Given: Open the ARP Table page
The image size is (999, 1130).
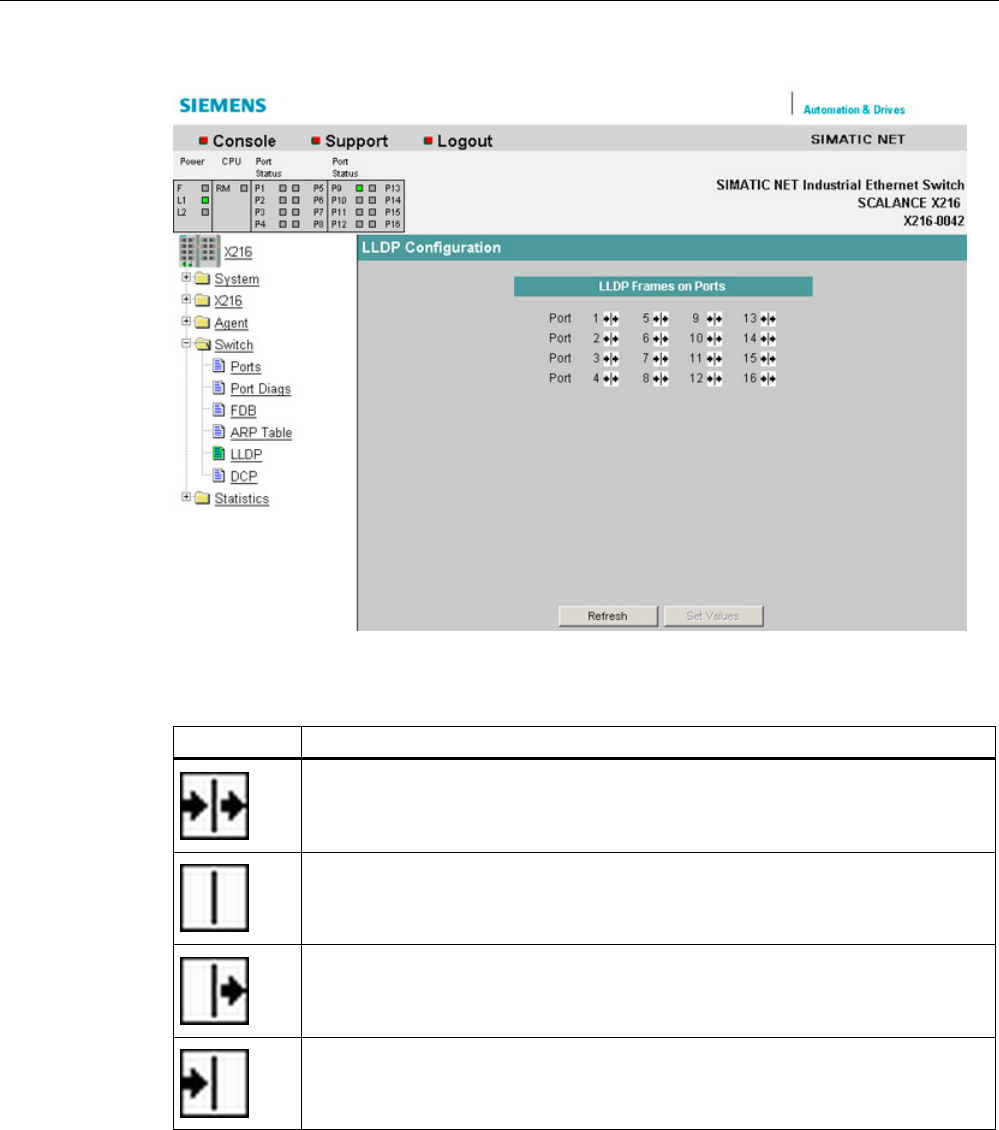Looking at the screenshot, I should 261,432.
